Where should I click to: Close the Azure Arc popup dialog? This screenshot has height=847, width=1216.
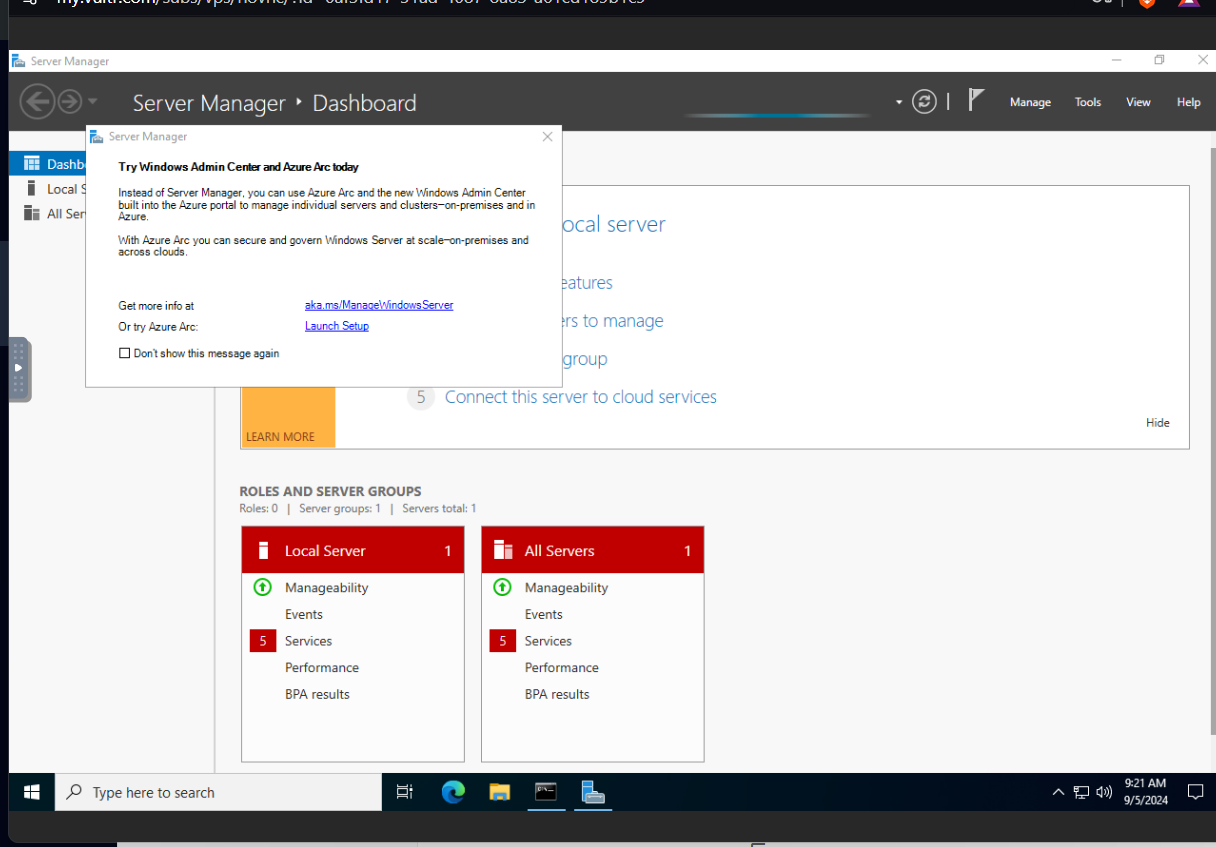tap(547, 137)
